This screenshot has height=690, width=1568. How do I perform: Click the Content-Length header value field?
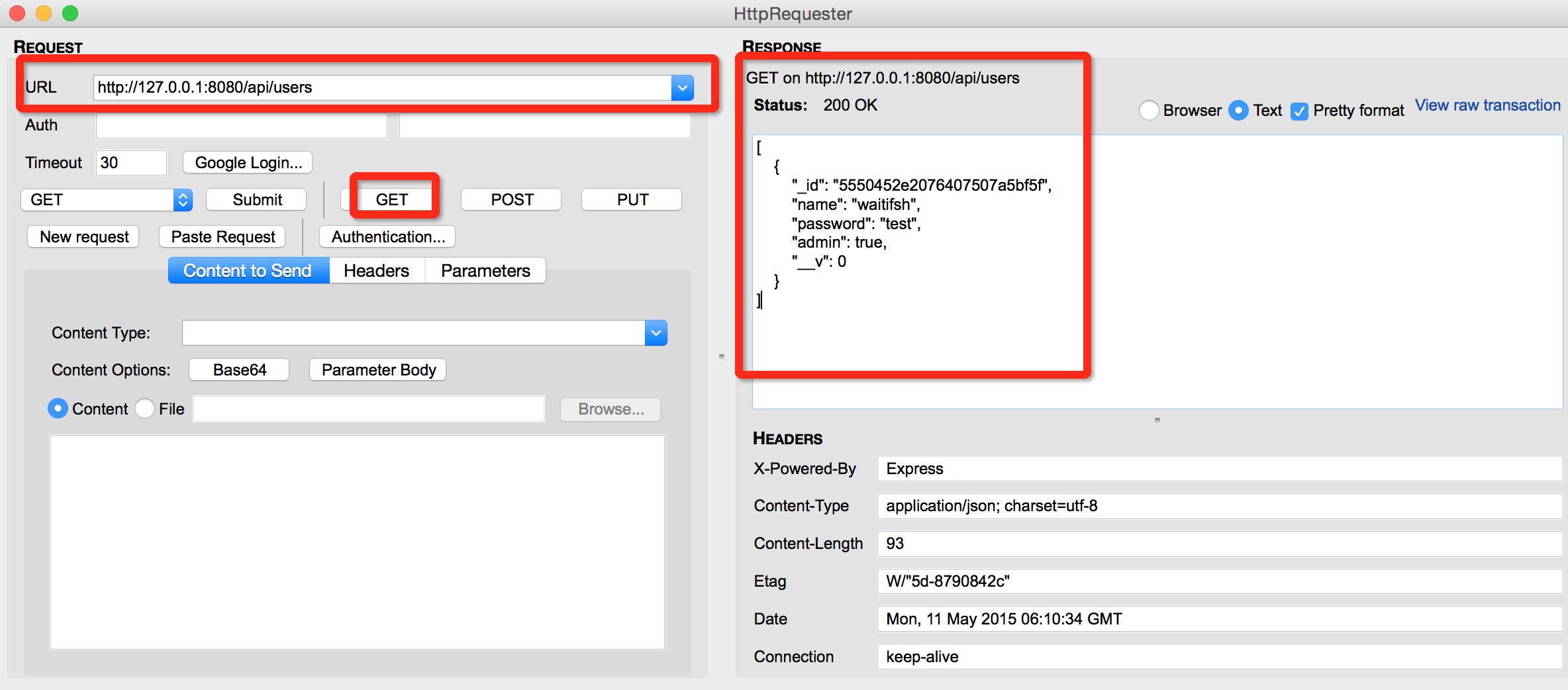pyautogui.click(x=1220, y=544)
